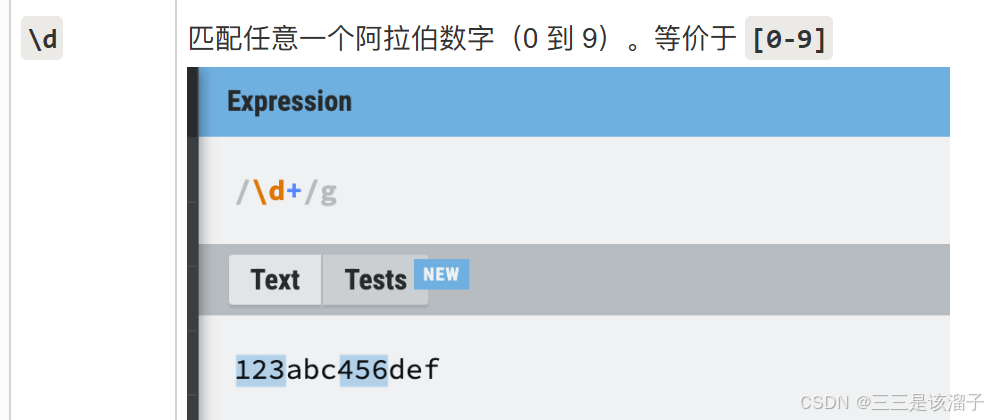The height and width of the screenshot is (420, 988).
Task: Click the blue + quantifier in the expression
Action: (x=294, y=193)
